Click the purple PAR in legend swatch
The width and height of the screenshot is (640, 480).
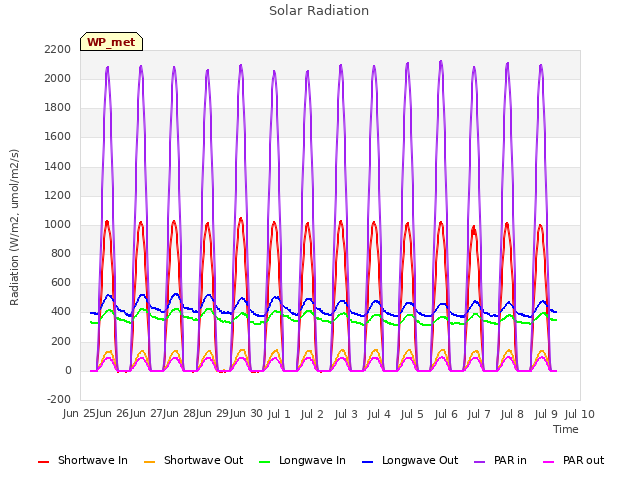479,462
